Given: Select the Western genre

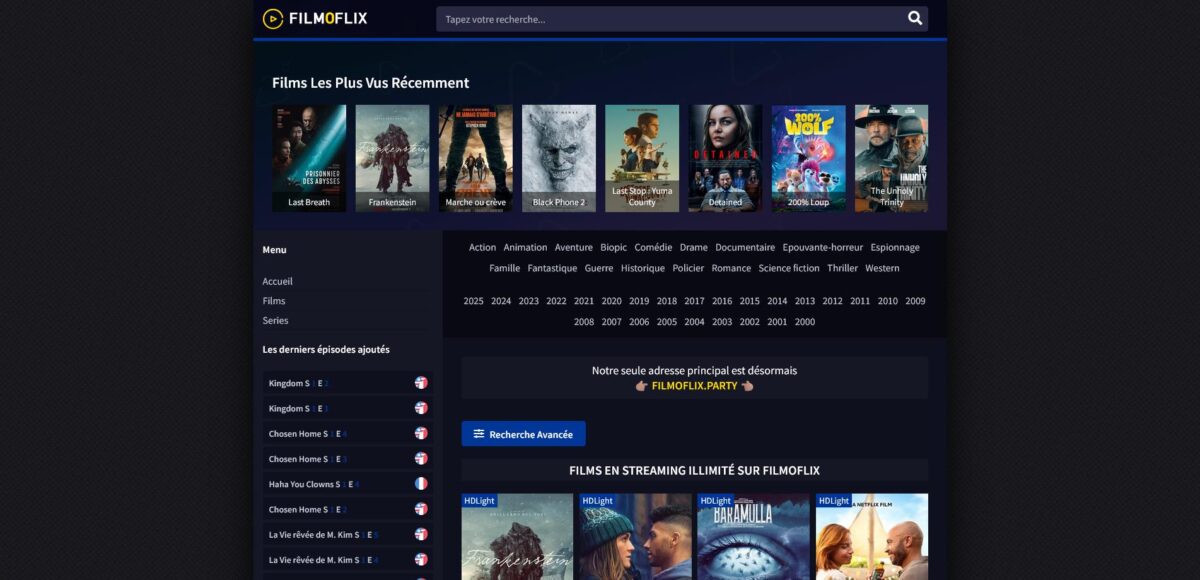Looking at the screenshot, I should [882, 268].
